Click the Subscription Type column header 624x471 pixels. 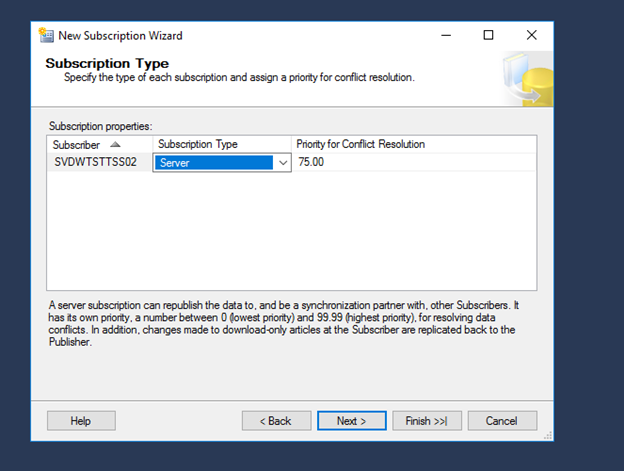(x=222, y=144)
